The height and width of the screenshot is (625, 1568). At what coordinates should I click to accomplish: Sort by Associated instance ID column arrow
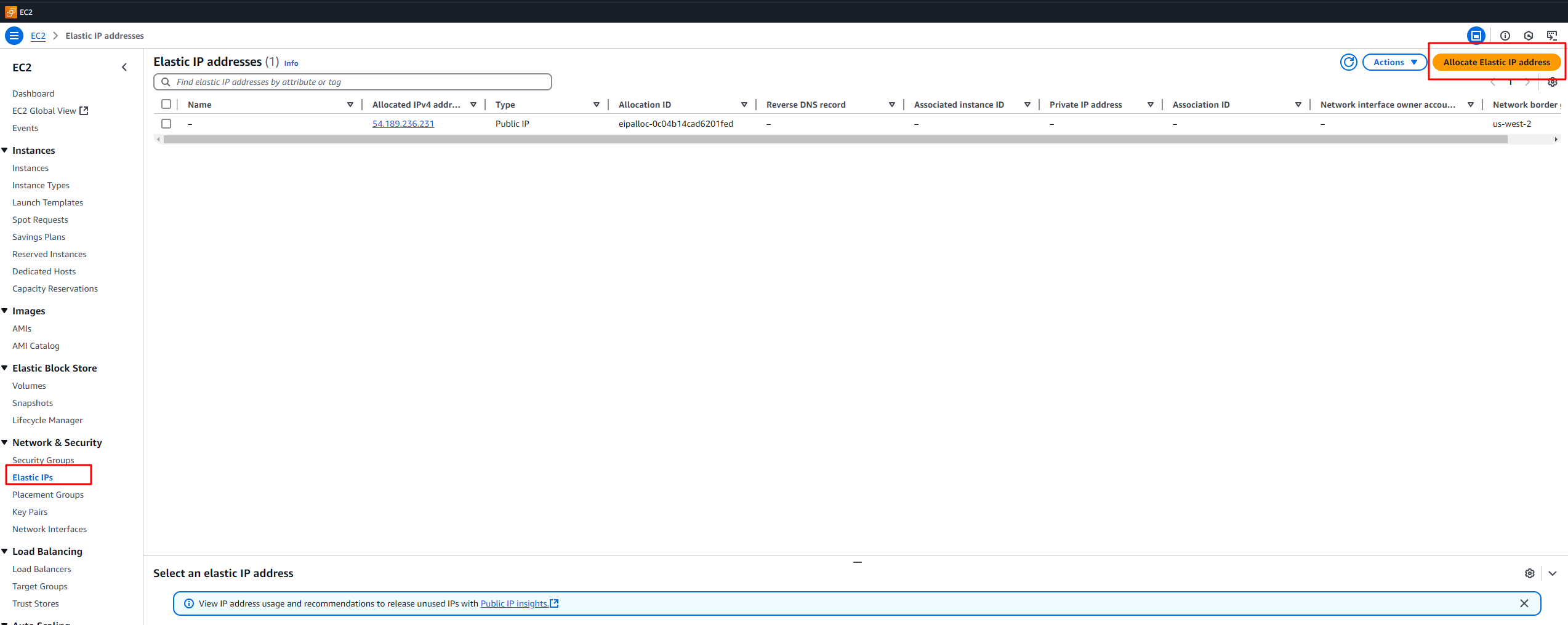click(1027, 105)
